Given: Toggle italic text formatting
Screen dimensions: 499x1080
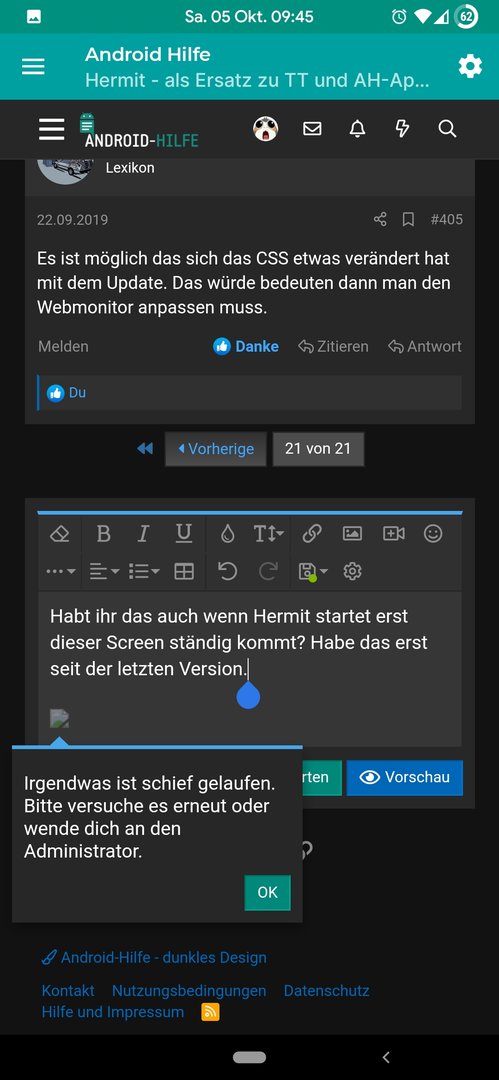Looking at the screenshot, I should pyautogui.click(x=143, y=534).
